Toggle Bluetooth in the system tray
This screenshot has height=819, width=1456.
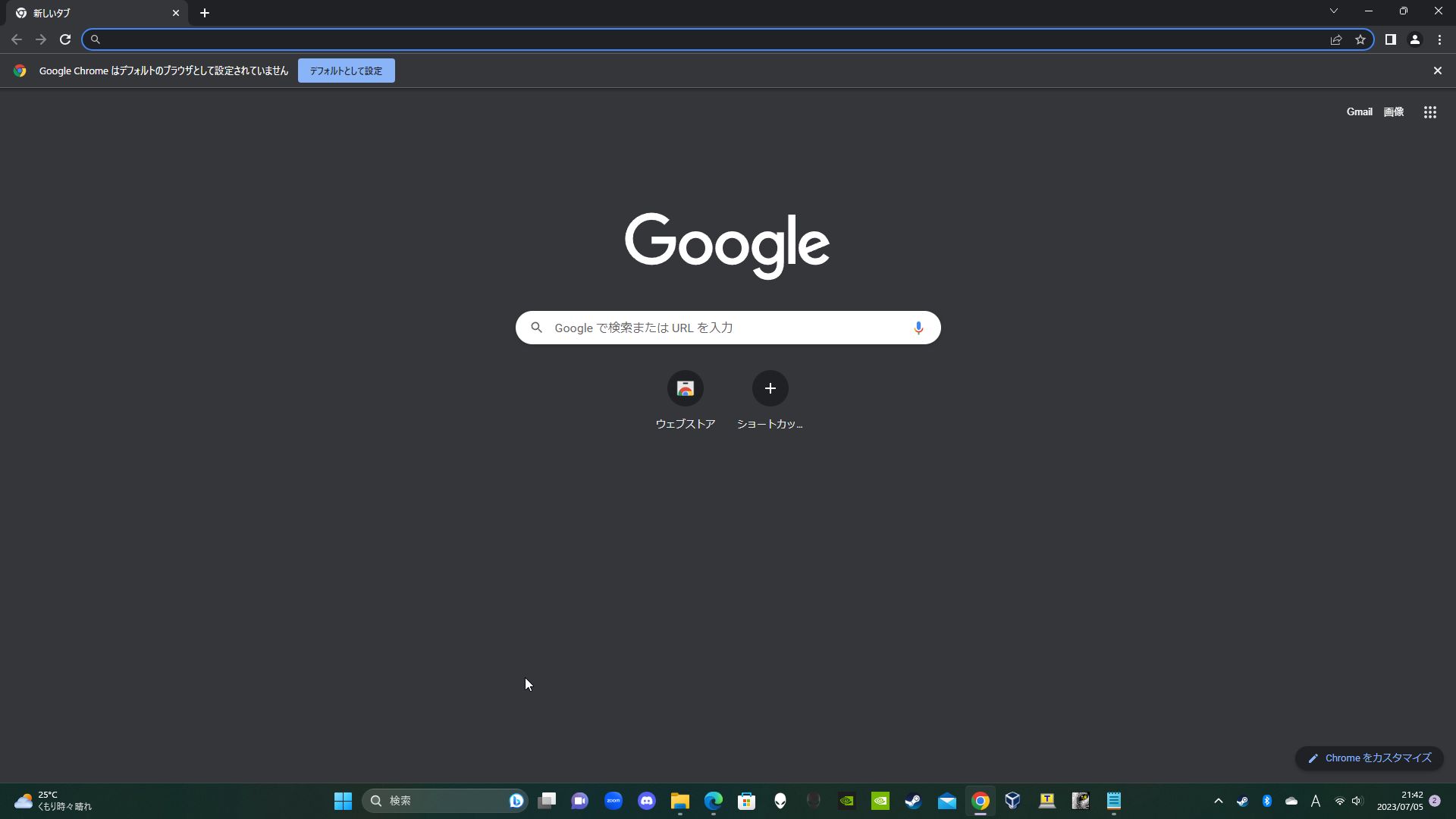[1266, 800]
